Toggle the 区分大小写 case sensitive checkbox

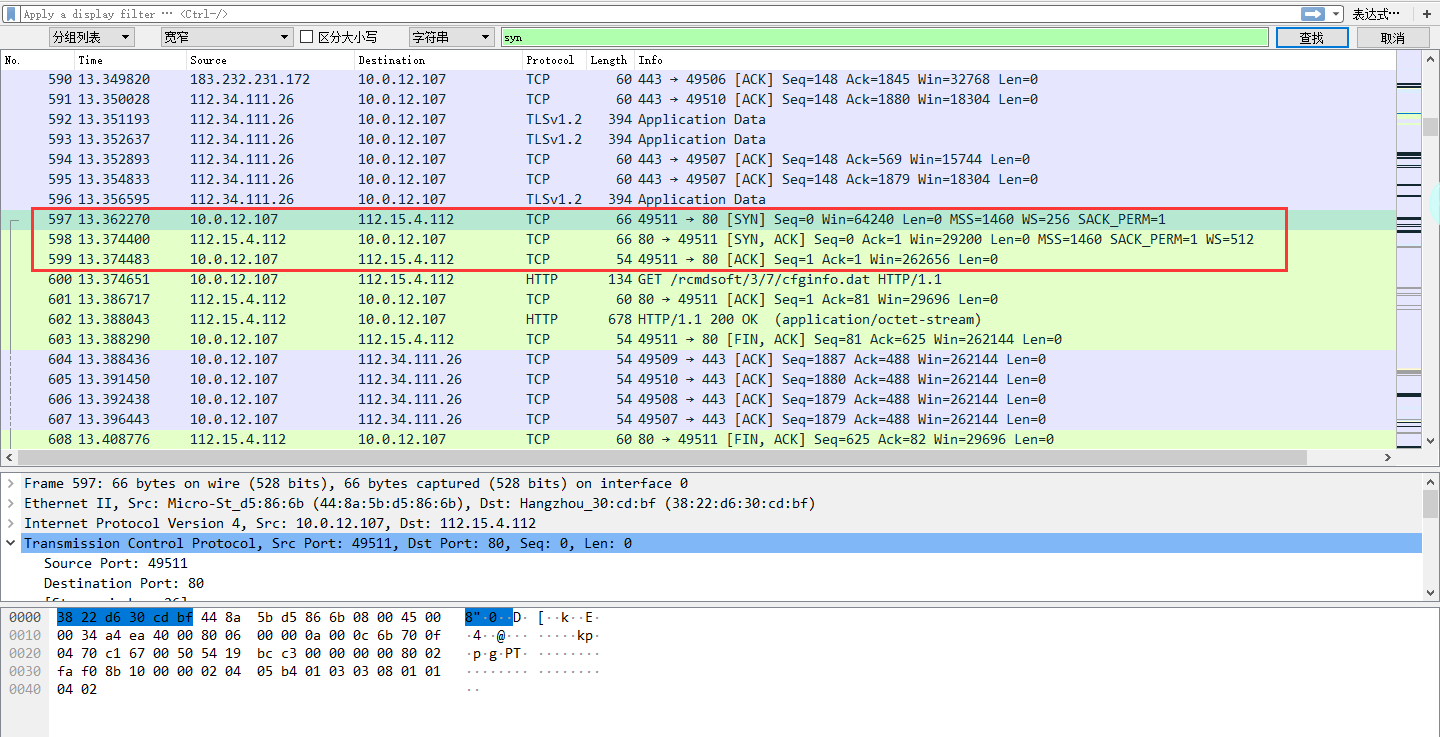coord(307,37)
